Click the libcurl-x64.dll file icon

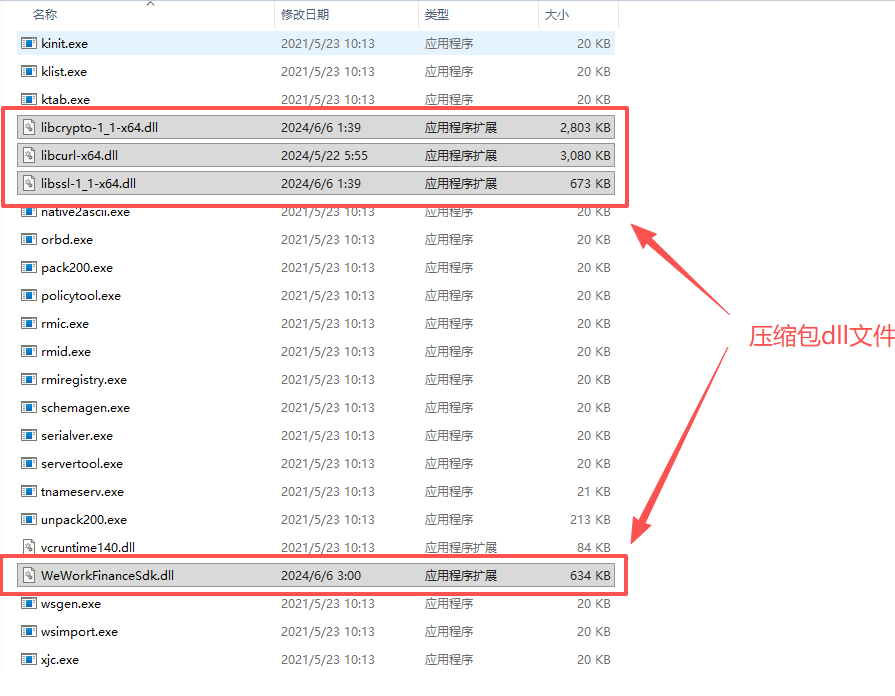pyautogui.click(x=29, y=155)
